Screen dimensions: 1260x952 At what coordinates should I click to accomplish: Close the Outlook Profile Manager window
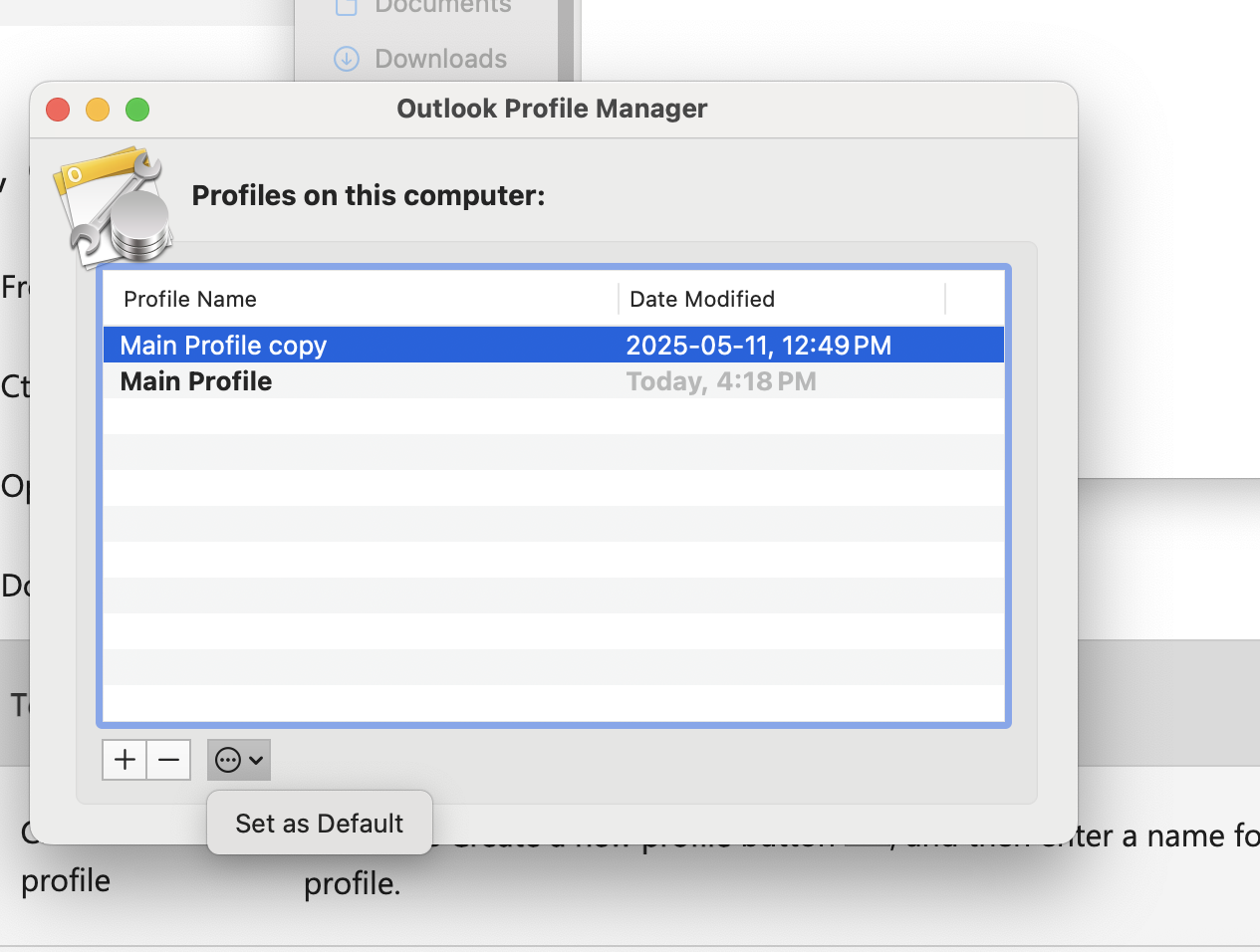pyautogui.click(x=58, y=110)
